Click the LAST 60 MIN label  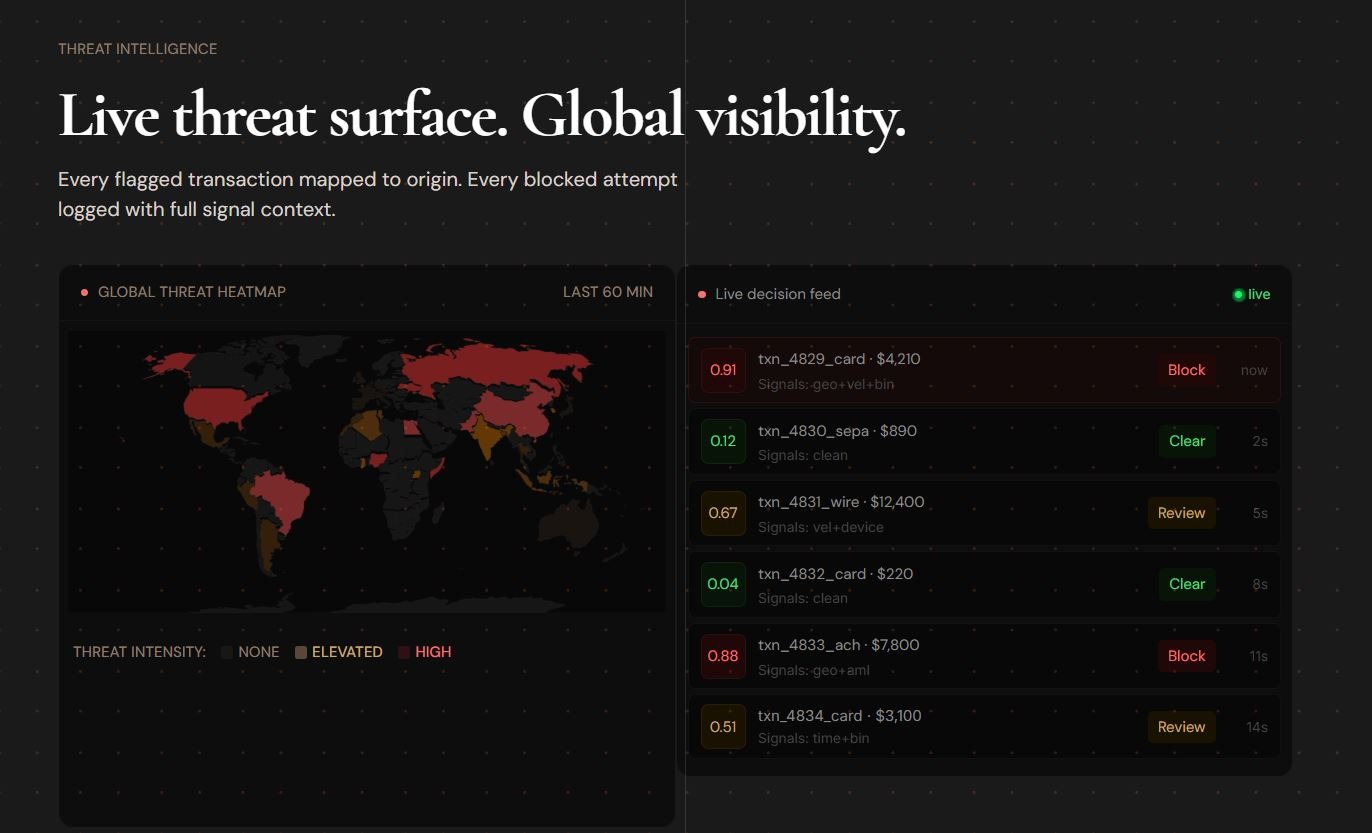(608, 292)
